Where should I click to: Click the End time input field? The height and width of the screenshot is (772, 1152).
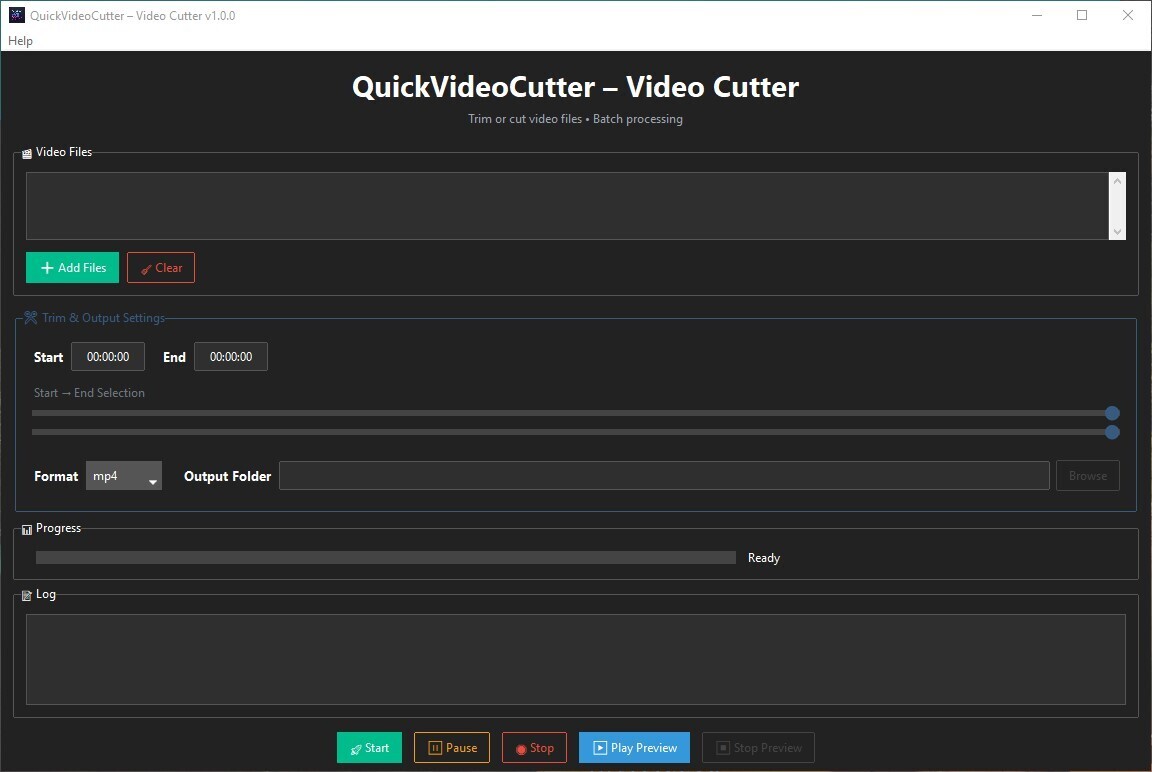(x=231, y=357)
